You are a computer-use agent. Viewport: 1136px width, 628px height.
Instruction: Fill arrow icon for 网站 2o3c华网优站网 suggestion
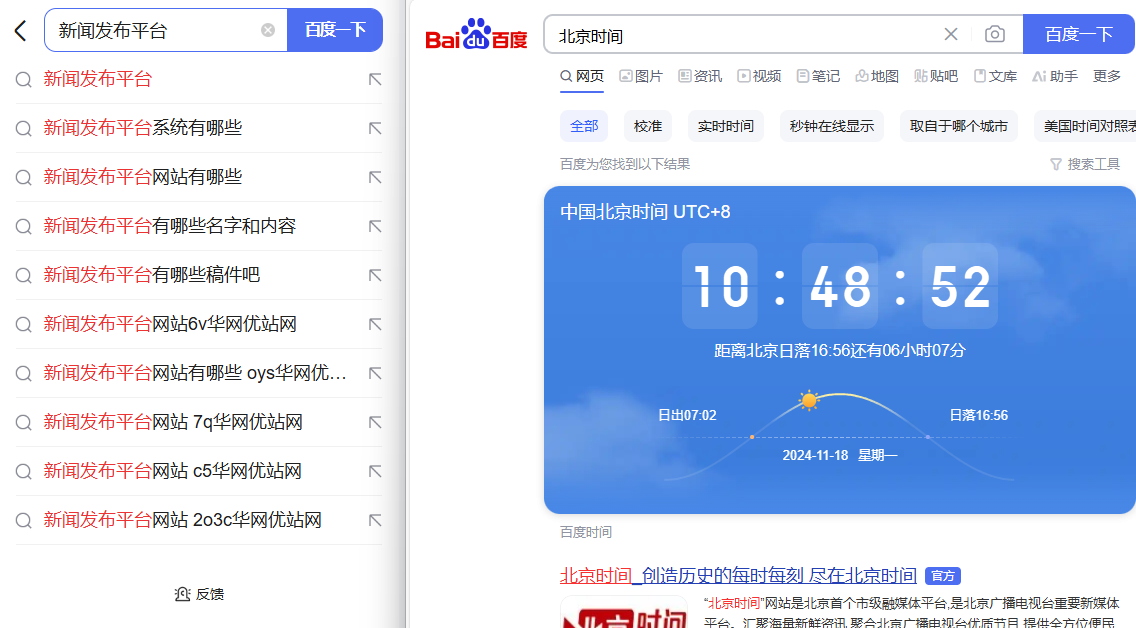click(x=375, y=520)
